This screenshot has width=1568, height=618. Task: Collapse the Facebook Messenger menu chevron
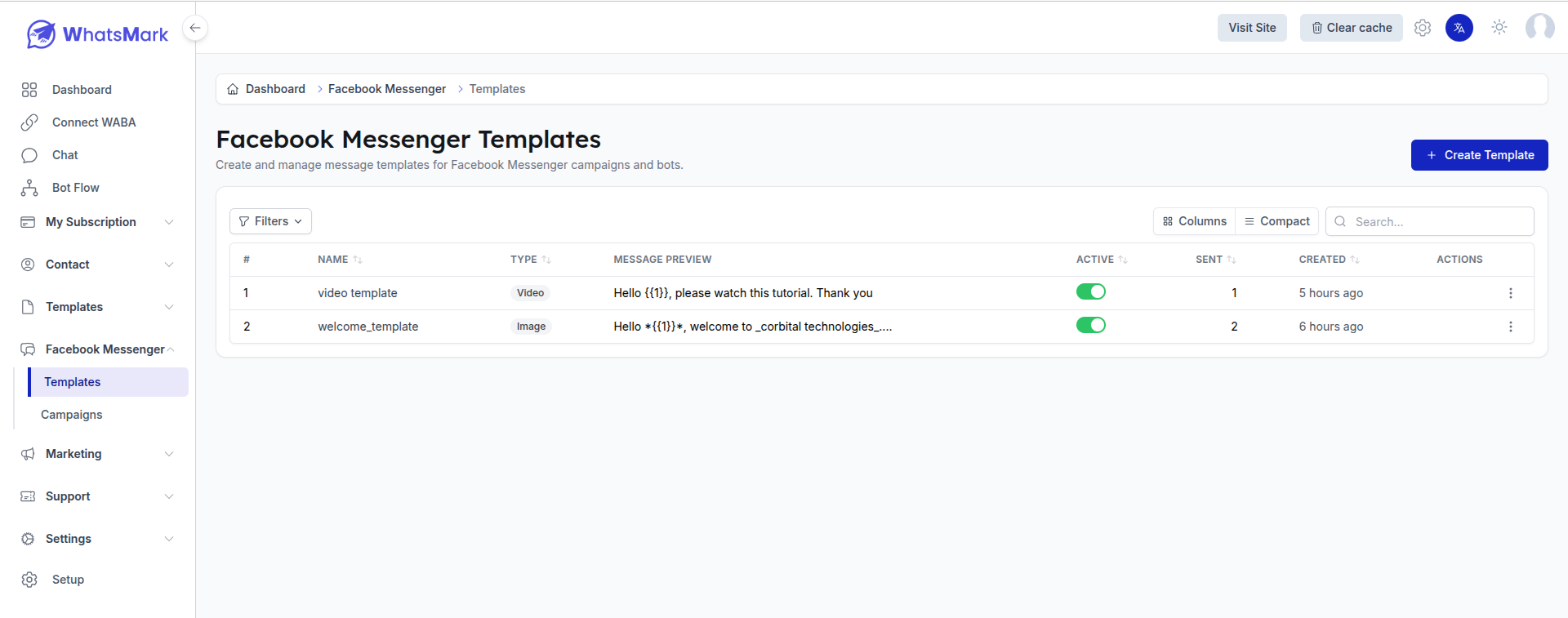tap(171, 349)
